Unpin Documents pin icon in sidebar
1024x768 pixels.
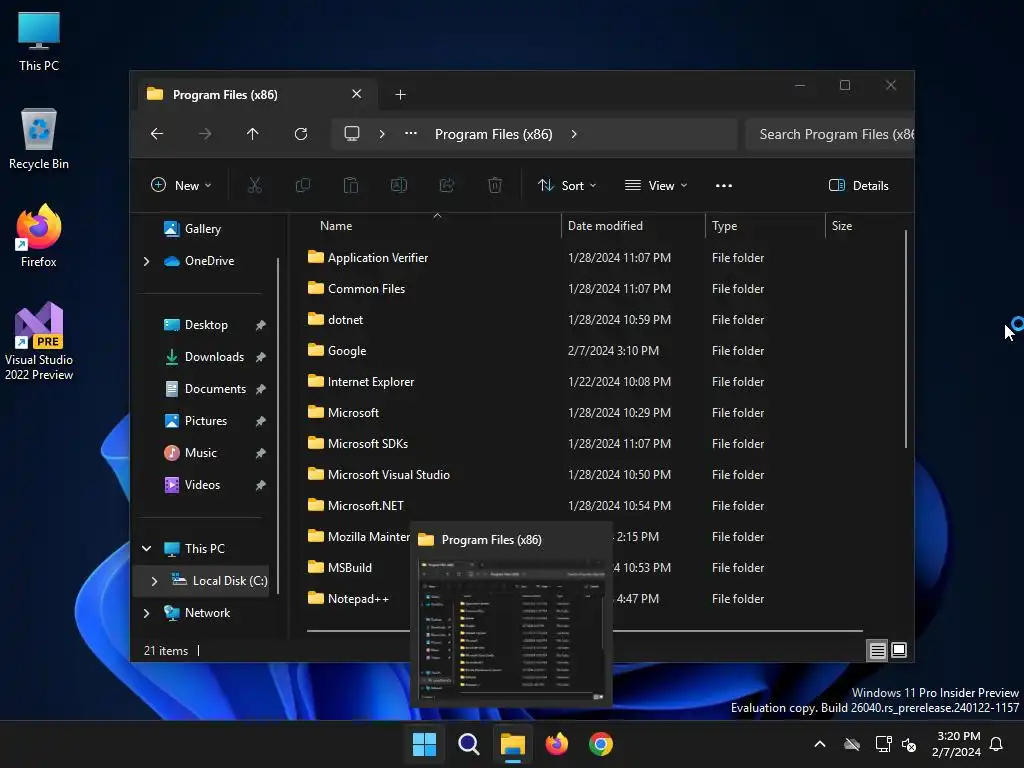[x=261, y=389]
